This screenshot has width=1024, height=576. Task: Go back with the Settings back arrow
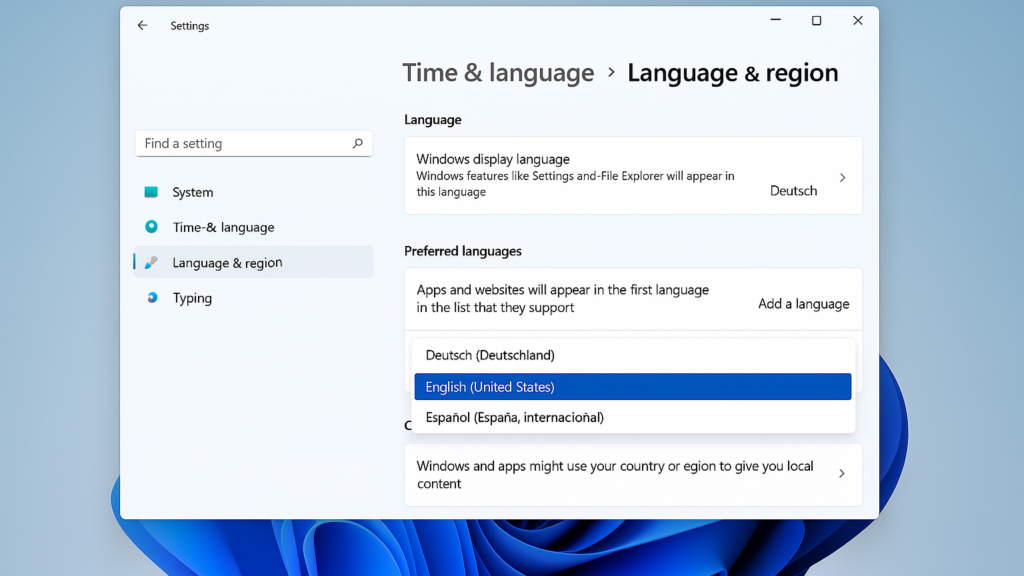[142, 25]
